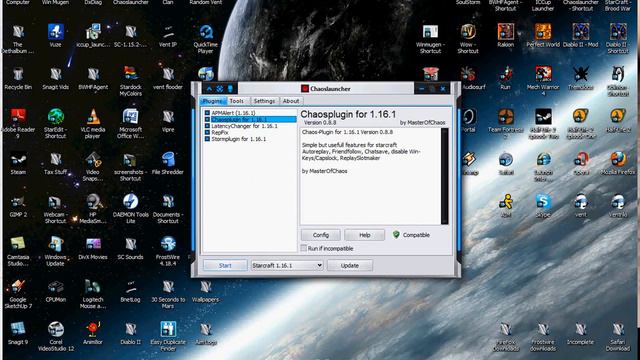The width and height of the screenshot is (640, 360).
Task: Select Google SketchUp 7 desktop icon
Action: pyautogui.click(x=18, y=294)
